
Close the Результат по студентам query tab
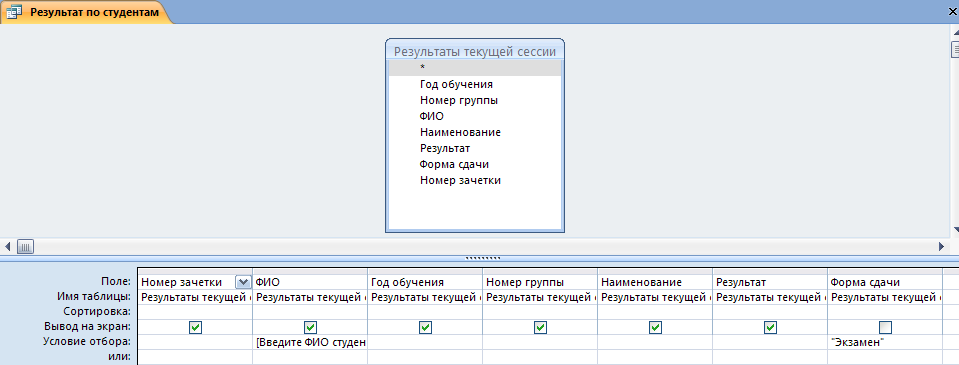[953, 12]
